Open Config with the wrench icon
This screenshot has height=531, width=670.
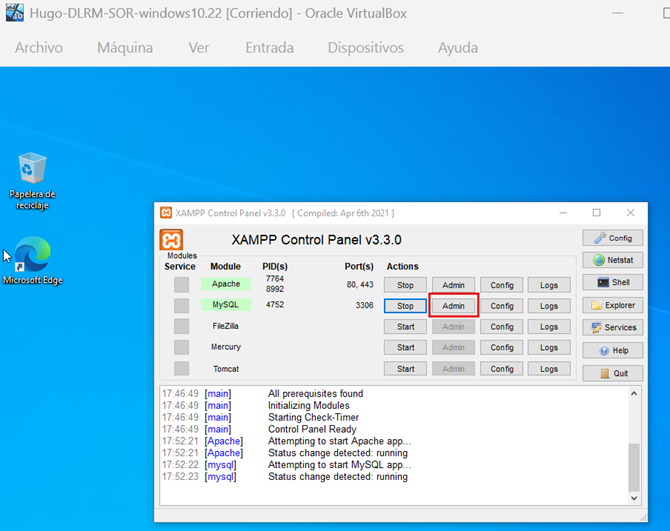[x=612, y=238]
